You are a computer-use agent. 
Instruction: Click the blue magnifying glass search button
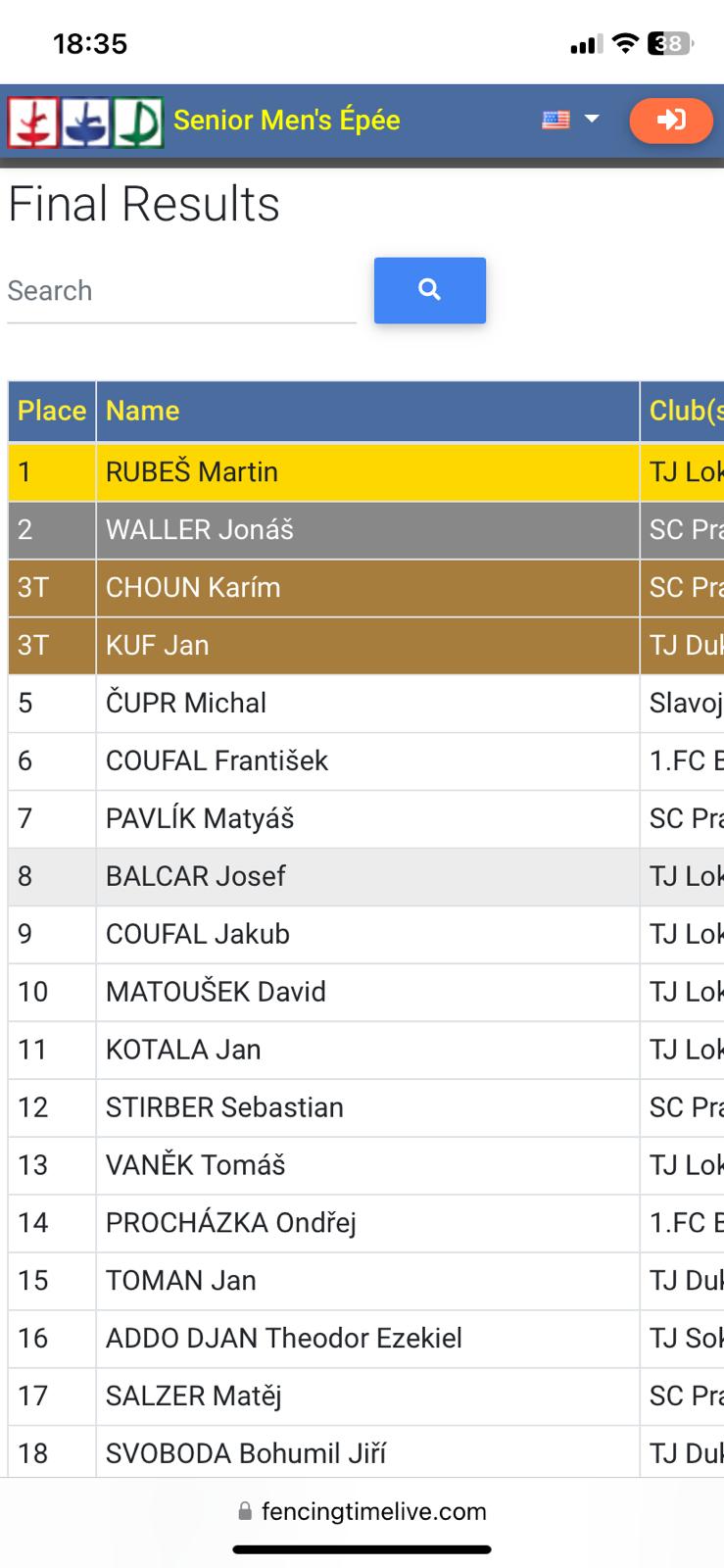tap(430, 290)
